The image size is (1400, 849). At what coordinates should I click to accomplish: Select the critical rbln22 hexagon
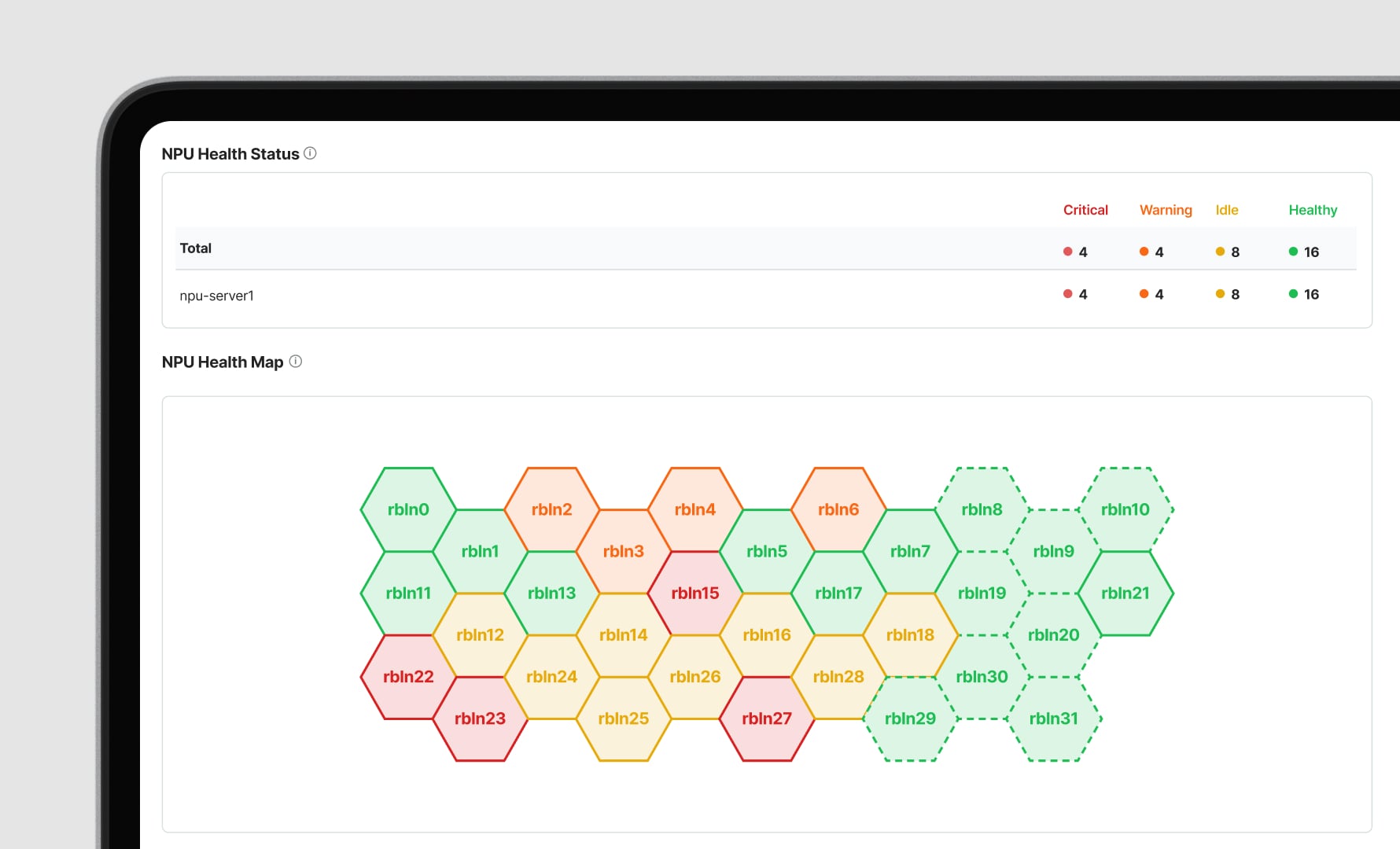408,676
